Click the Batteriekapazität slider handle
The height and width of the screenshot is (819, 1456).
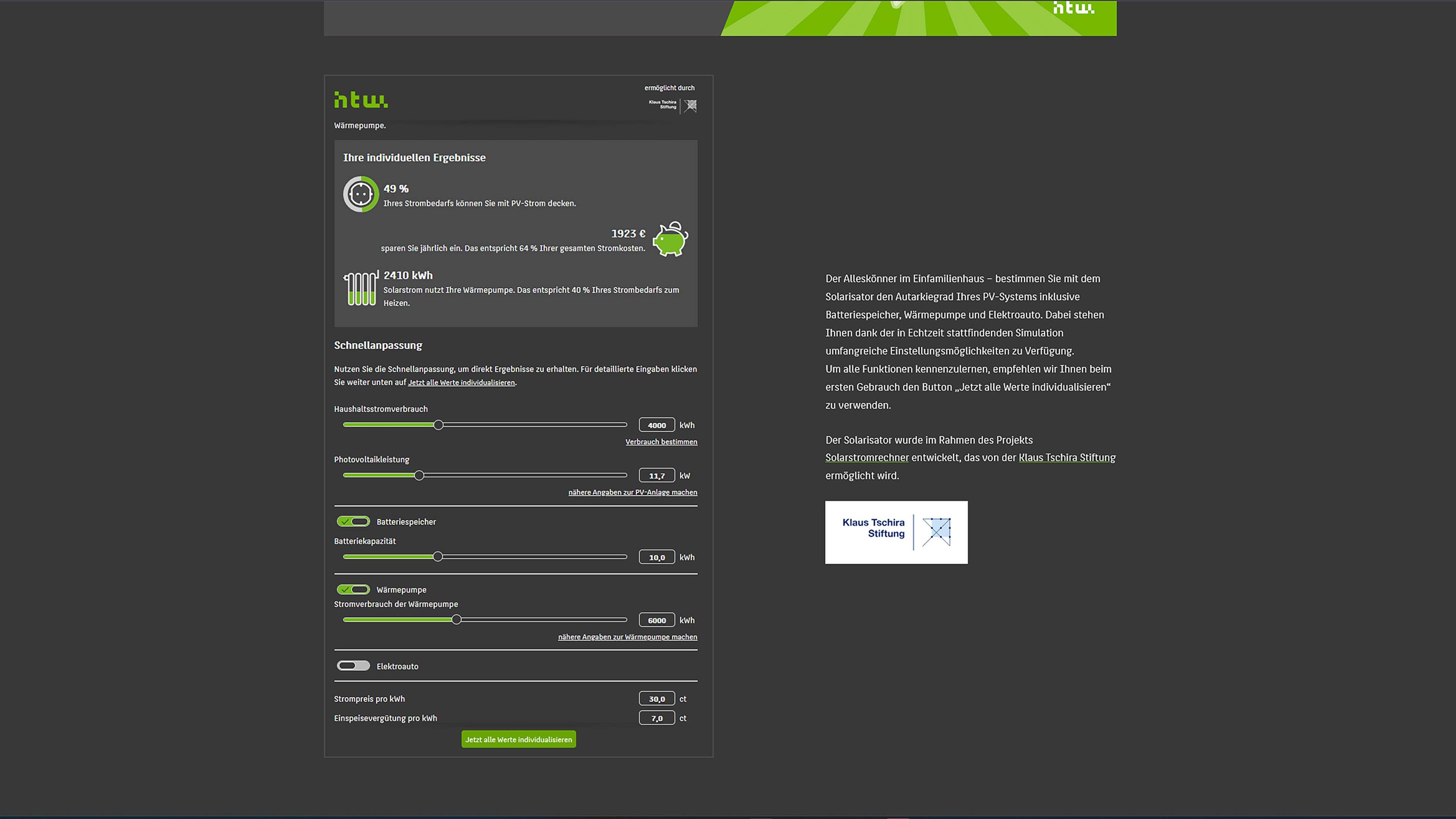pyautogui.click(x=438, y=557)
